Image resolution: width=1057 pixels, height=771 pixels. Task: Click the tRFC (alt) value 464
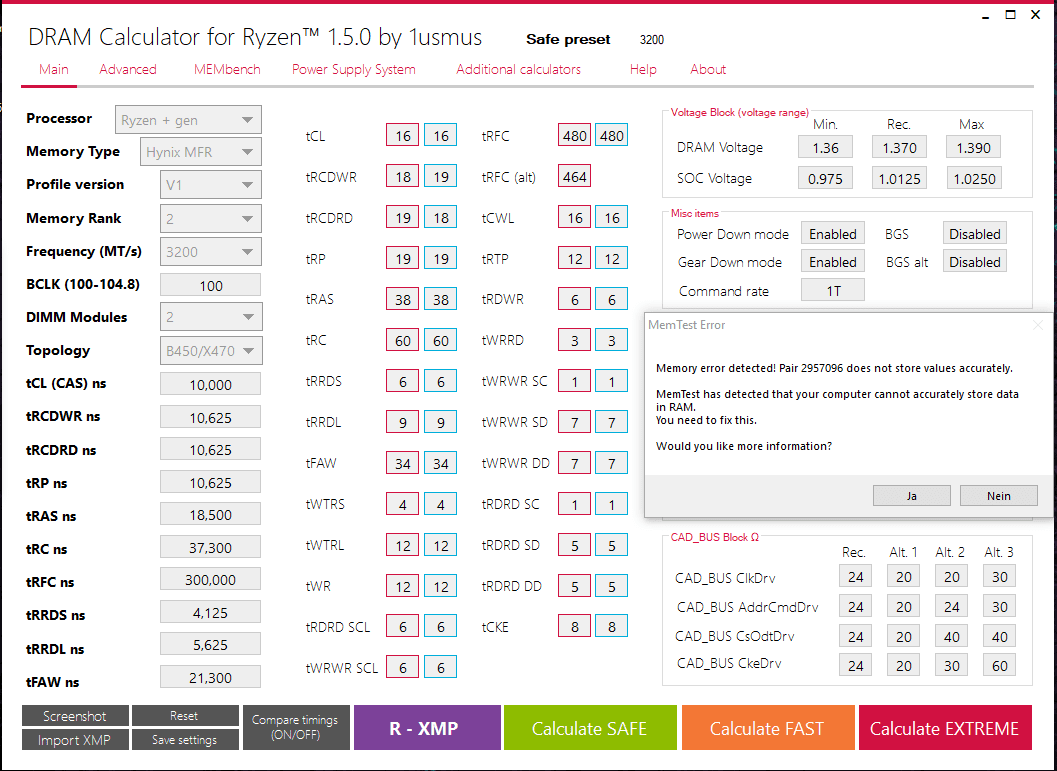coord(574,177)
